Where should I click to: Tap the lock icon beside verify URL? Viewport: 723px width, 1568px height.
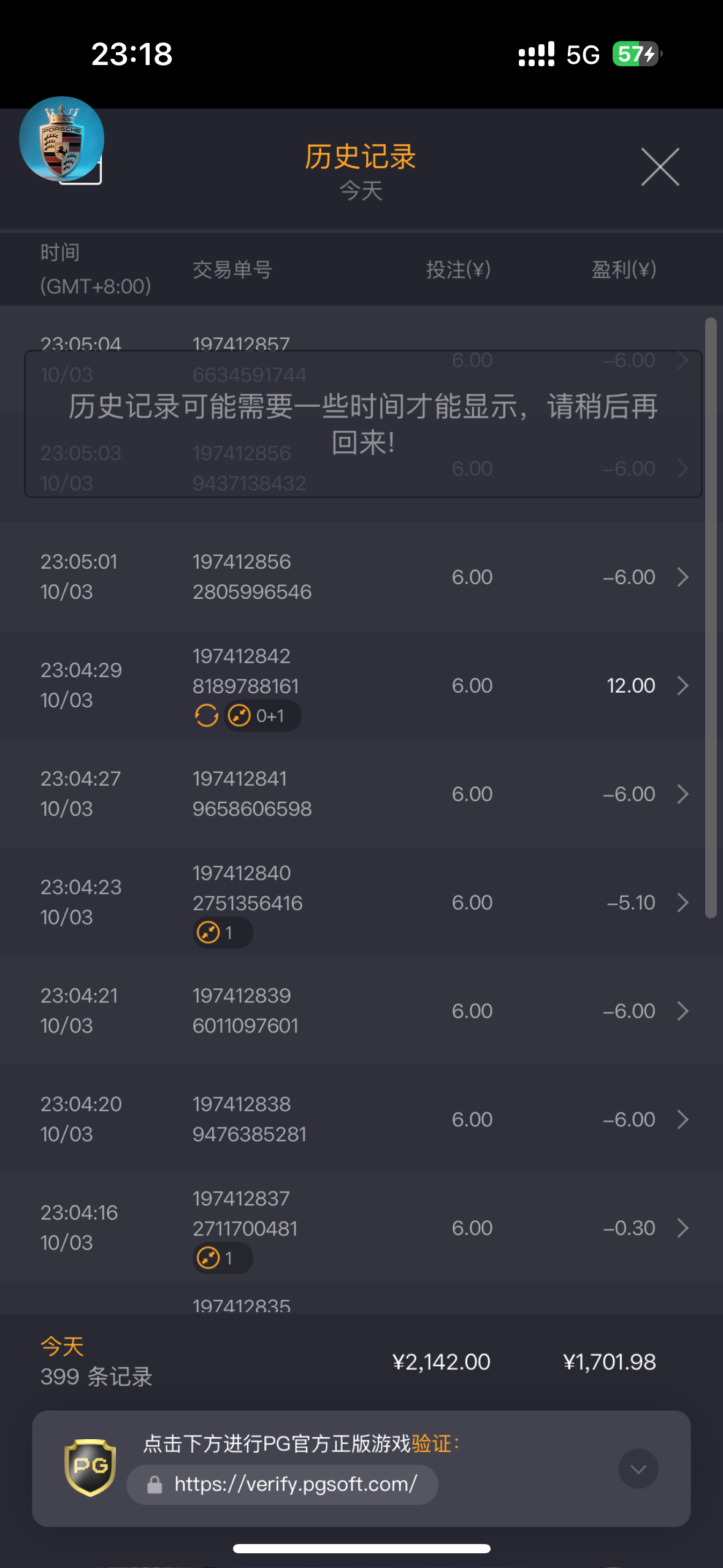click(x=155, y=1485)
